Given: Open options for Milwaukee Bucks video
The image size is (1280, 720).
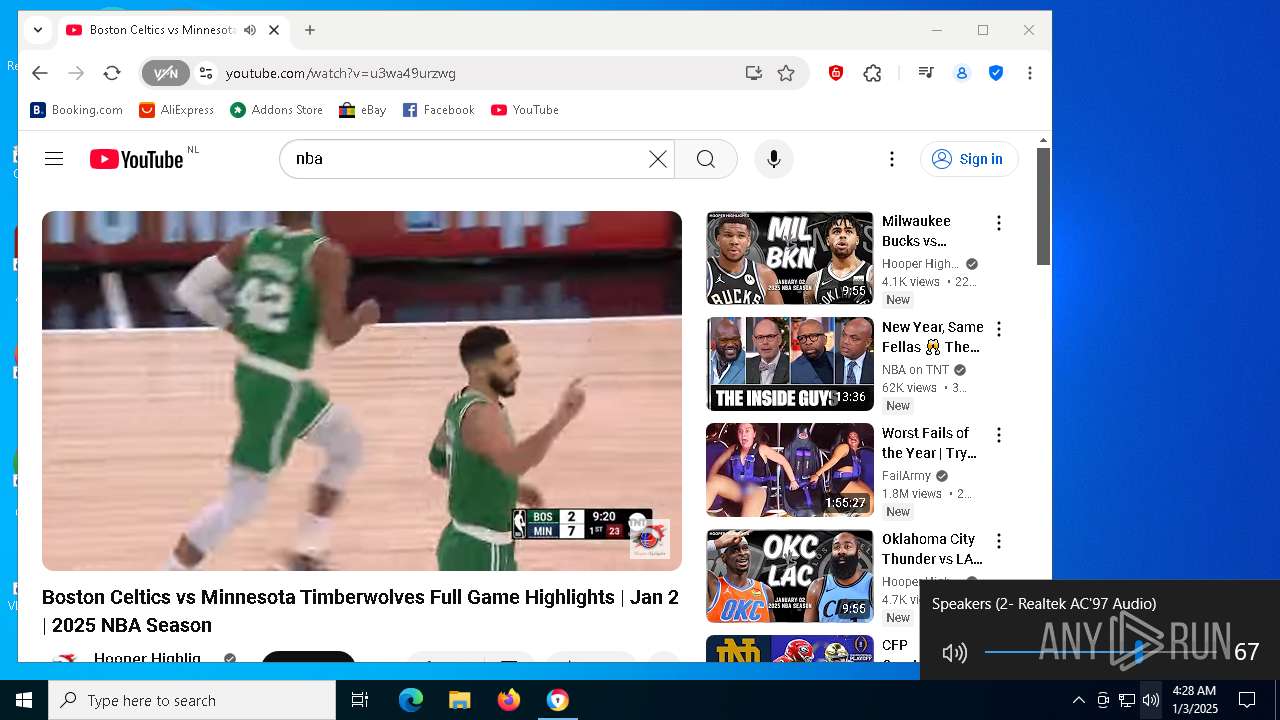Looking at the screenshot, I should (998, 223).
